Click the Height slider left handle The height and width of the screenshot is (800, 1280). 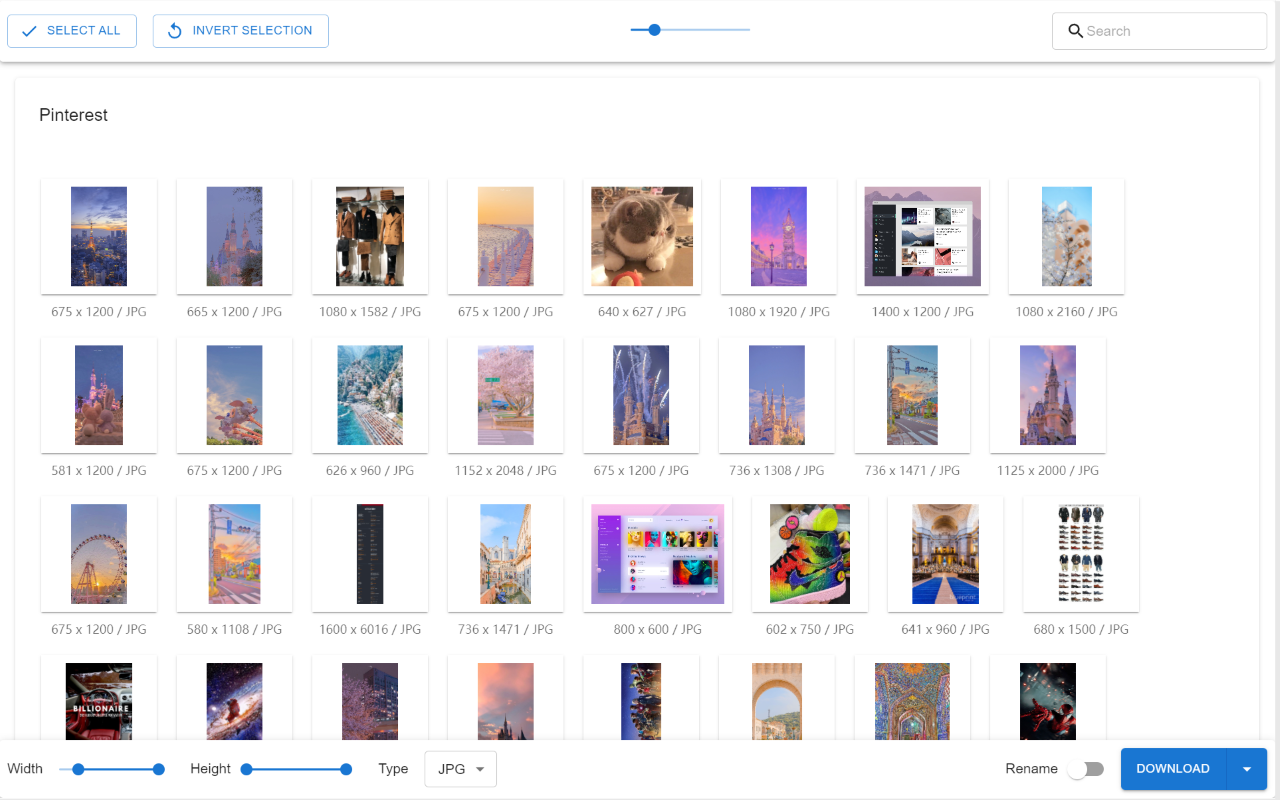click(247, 769)
